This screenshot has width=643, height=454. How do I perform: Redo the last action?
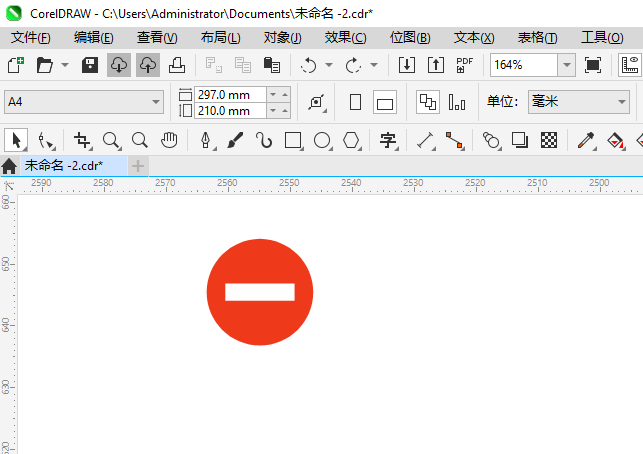pyautogui.click(x=353, y=65)
